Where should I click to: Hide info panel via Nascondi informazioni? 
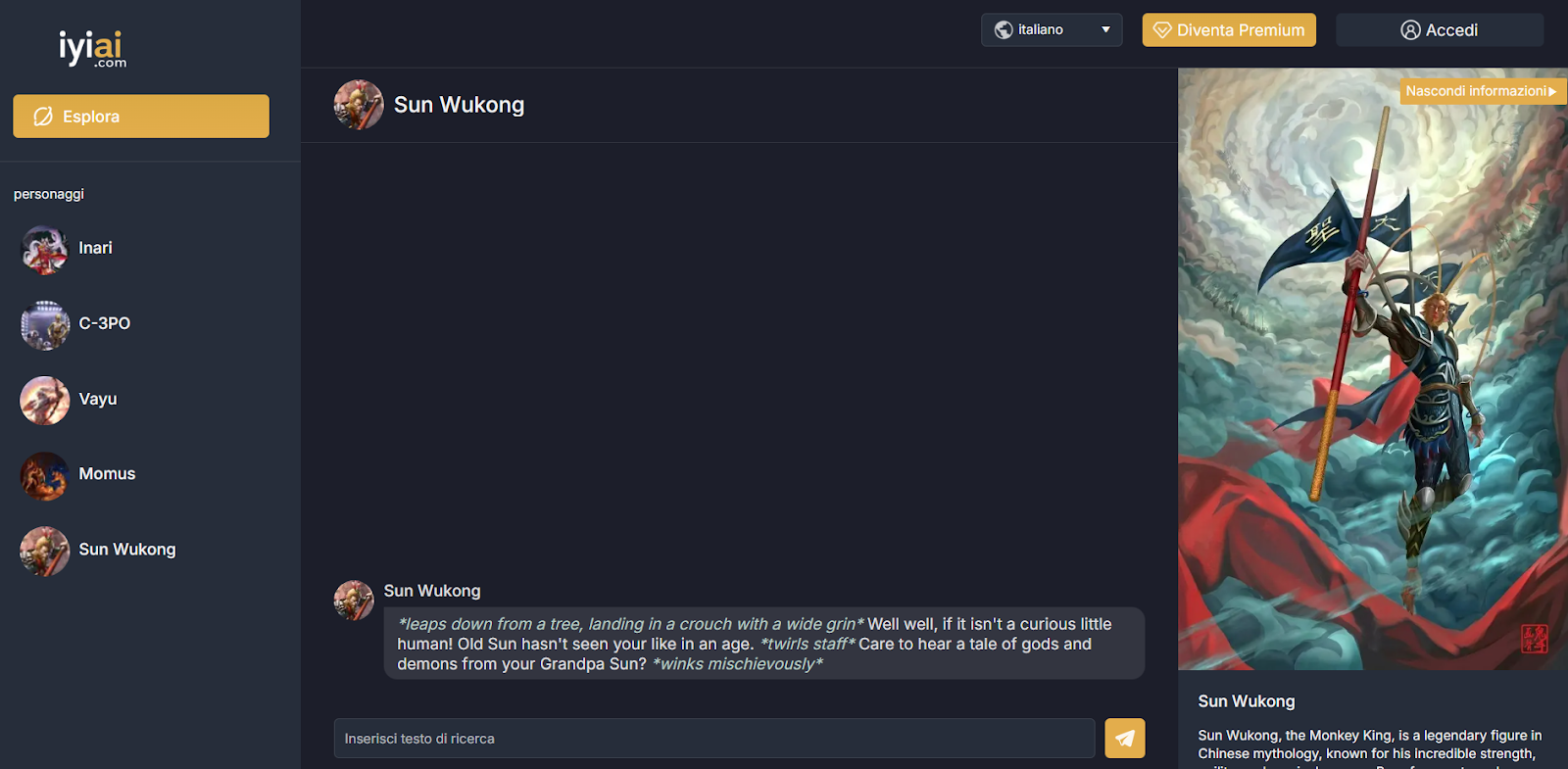point(1483,91)
